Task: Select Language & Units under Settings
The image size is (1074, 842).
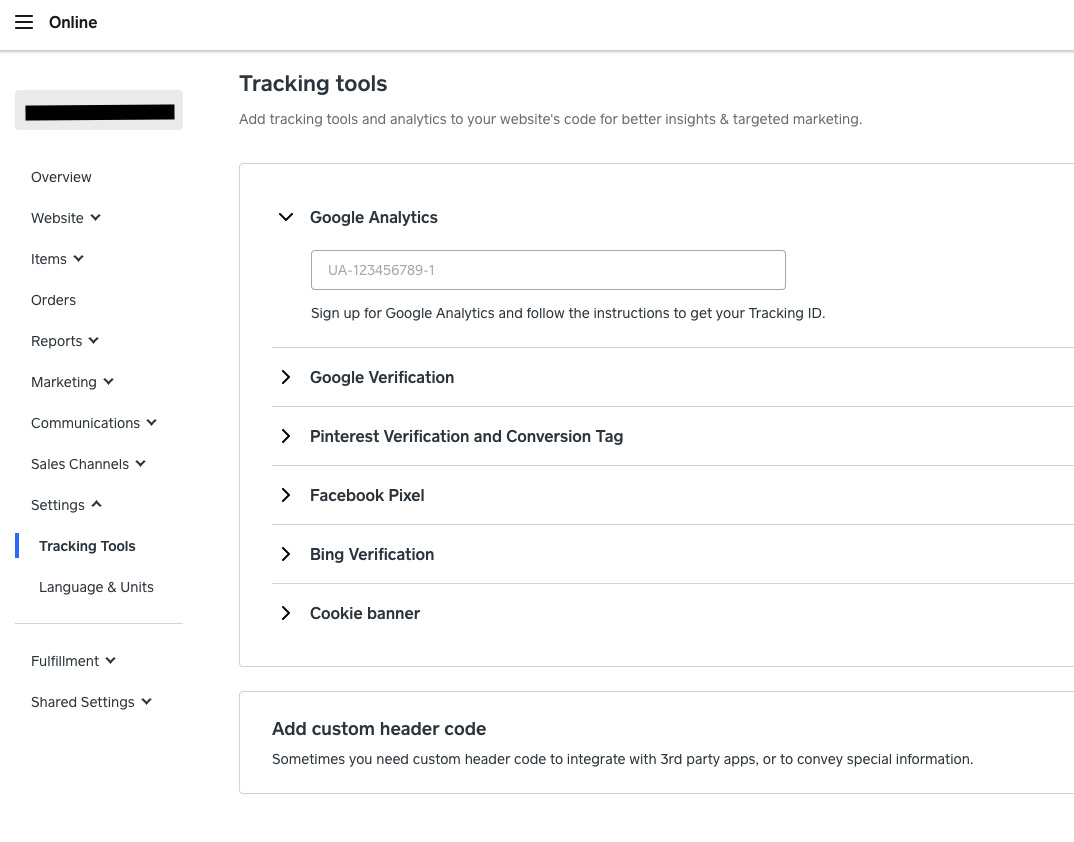Action: pos(96,587)
